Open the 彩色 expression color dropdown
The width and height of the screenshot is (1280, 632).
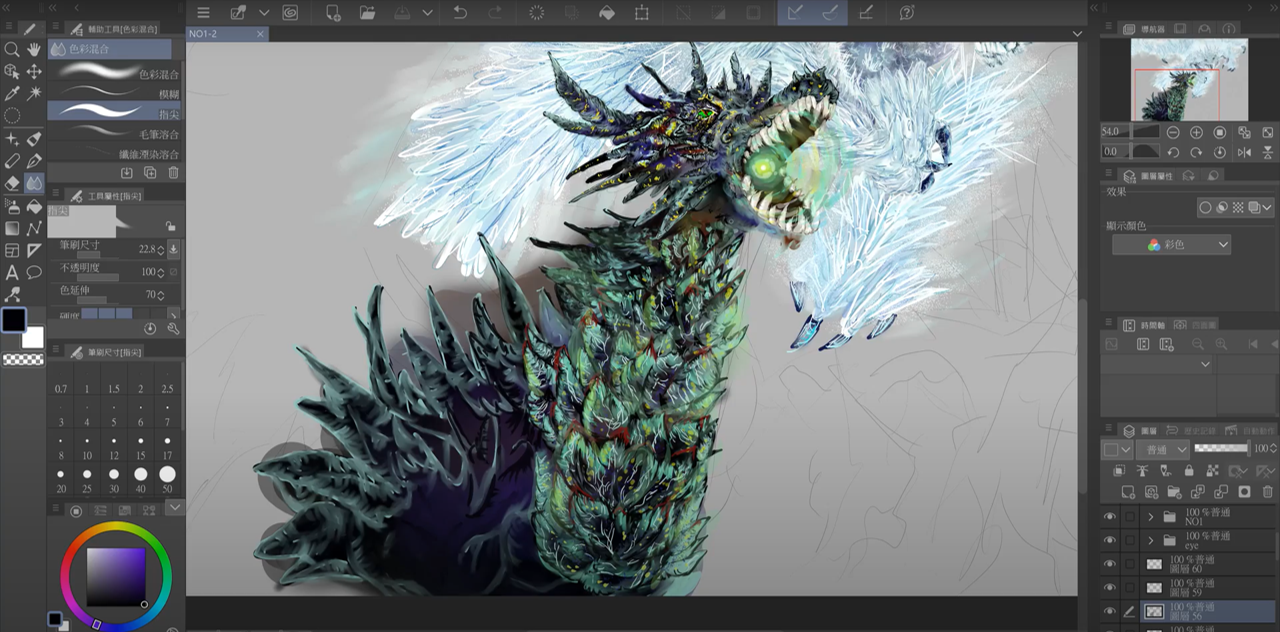click(x=1171, y=245)
